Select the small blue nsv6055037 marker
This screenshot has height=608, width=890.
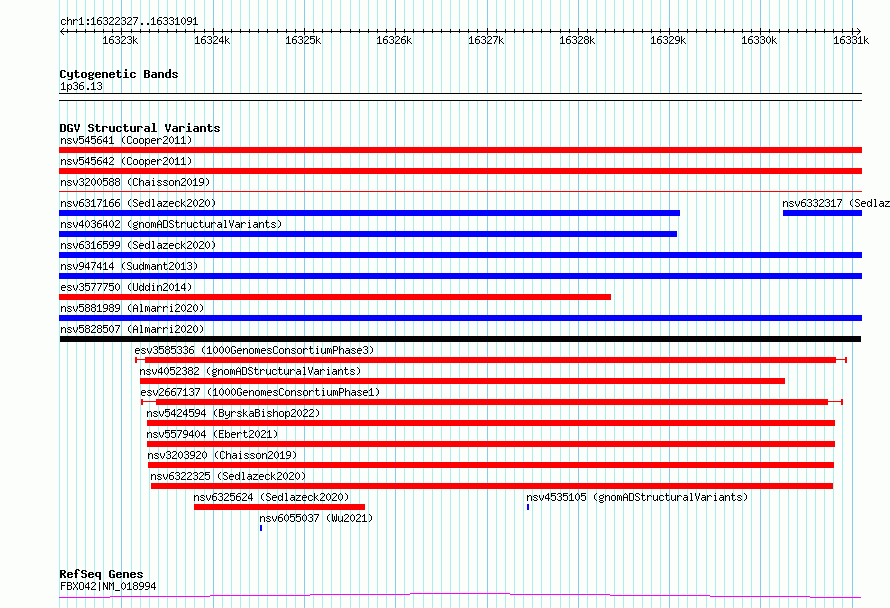point(261,528)
